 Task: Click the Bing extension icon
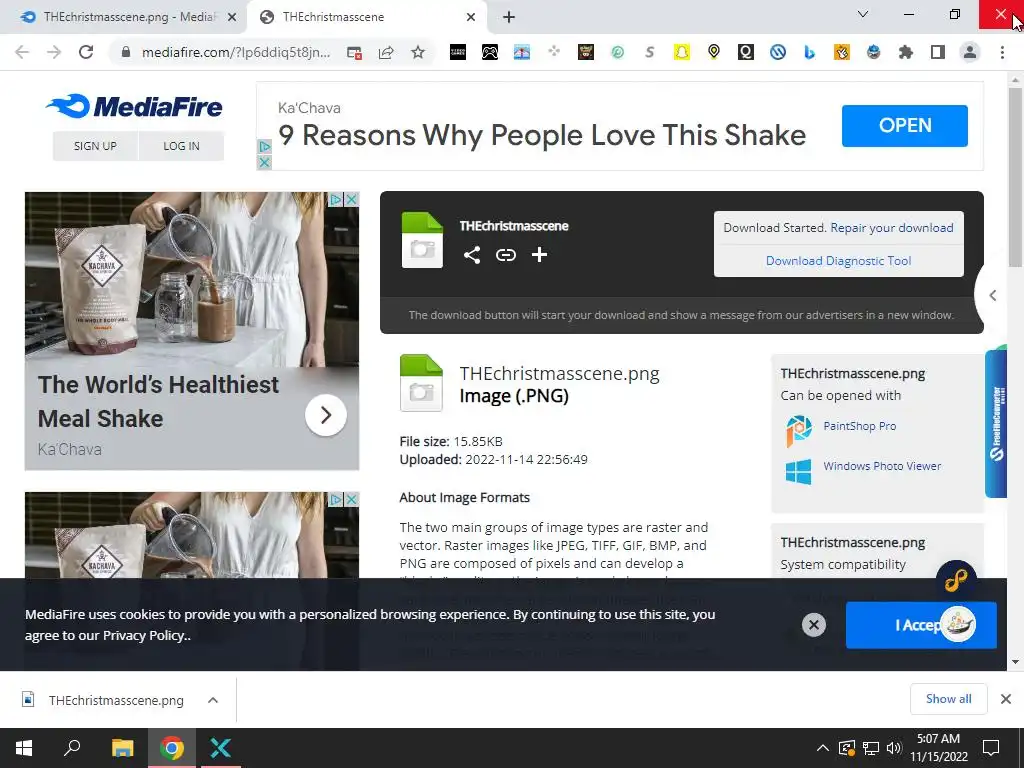click(809, 52)
